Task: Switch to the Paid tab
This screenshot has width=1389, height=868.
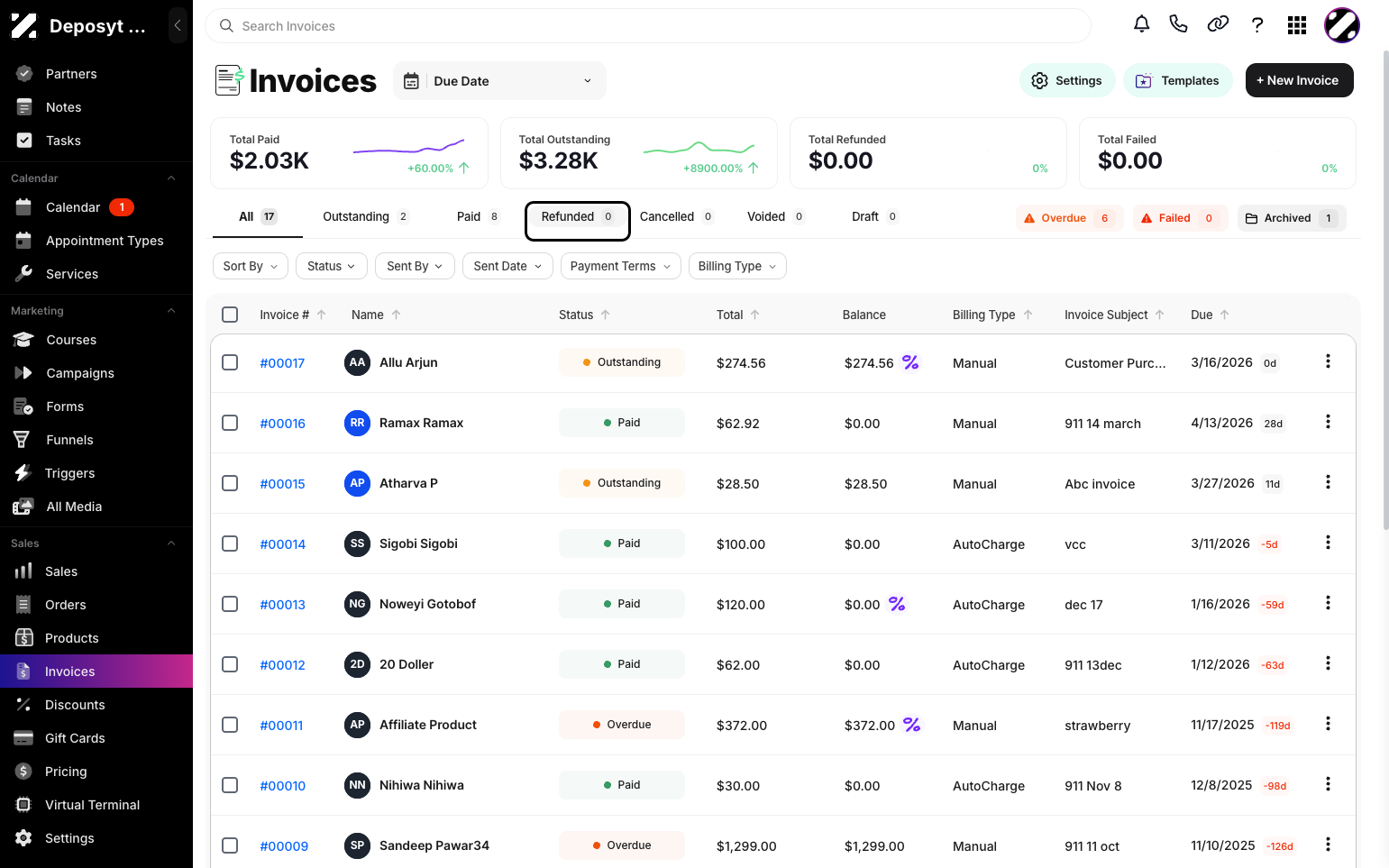Action: coord(479,216)
